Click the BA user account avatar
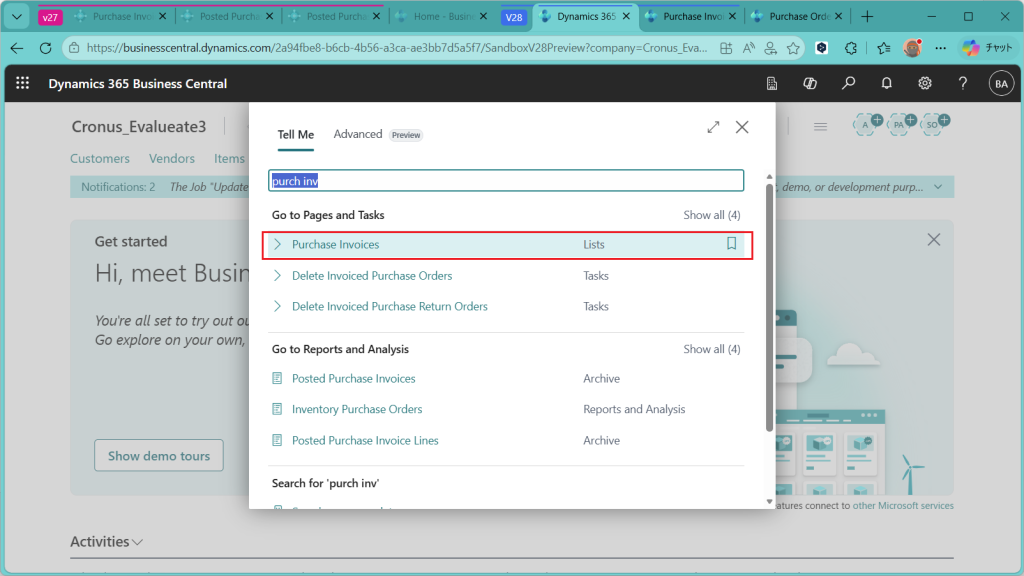 1000,84
